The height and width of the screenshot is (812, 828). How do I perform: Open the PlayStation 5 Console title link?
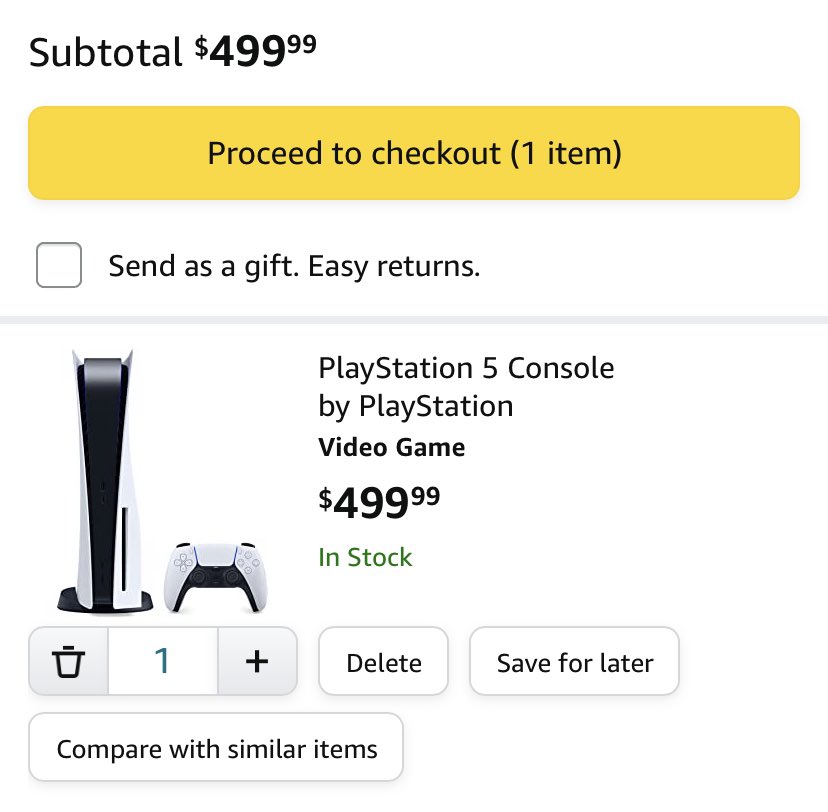[466, 368]
